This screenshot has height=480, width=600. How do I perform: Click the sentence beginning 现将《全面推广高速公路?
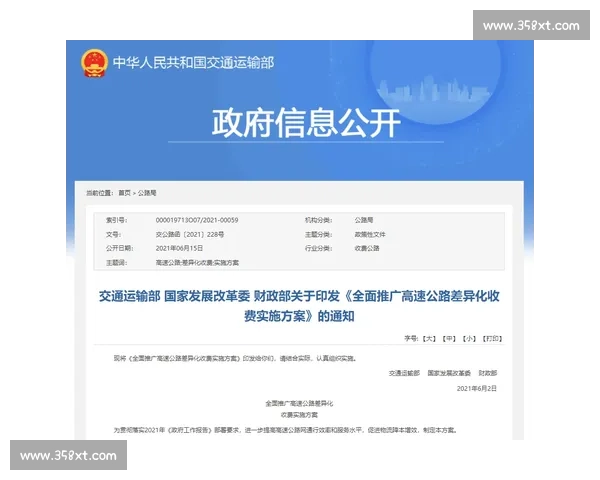point(236,358)
